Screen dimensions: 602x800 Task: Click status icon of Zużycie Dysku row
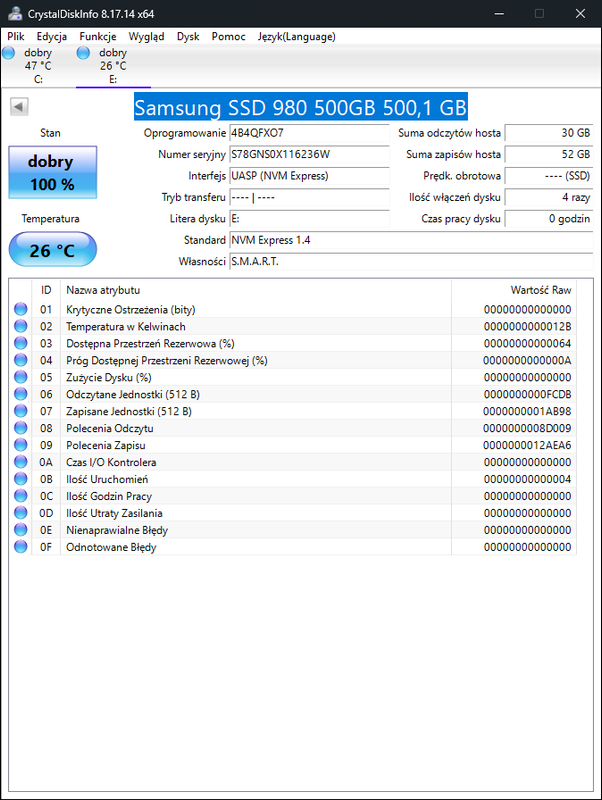tap(20, 377)
